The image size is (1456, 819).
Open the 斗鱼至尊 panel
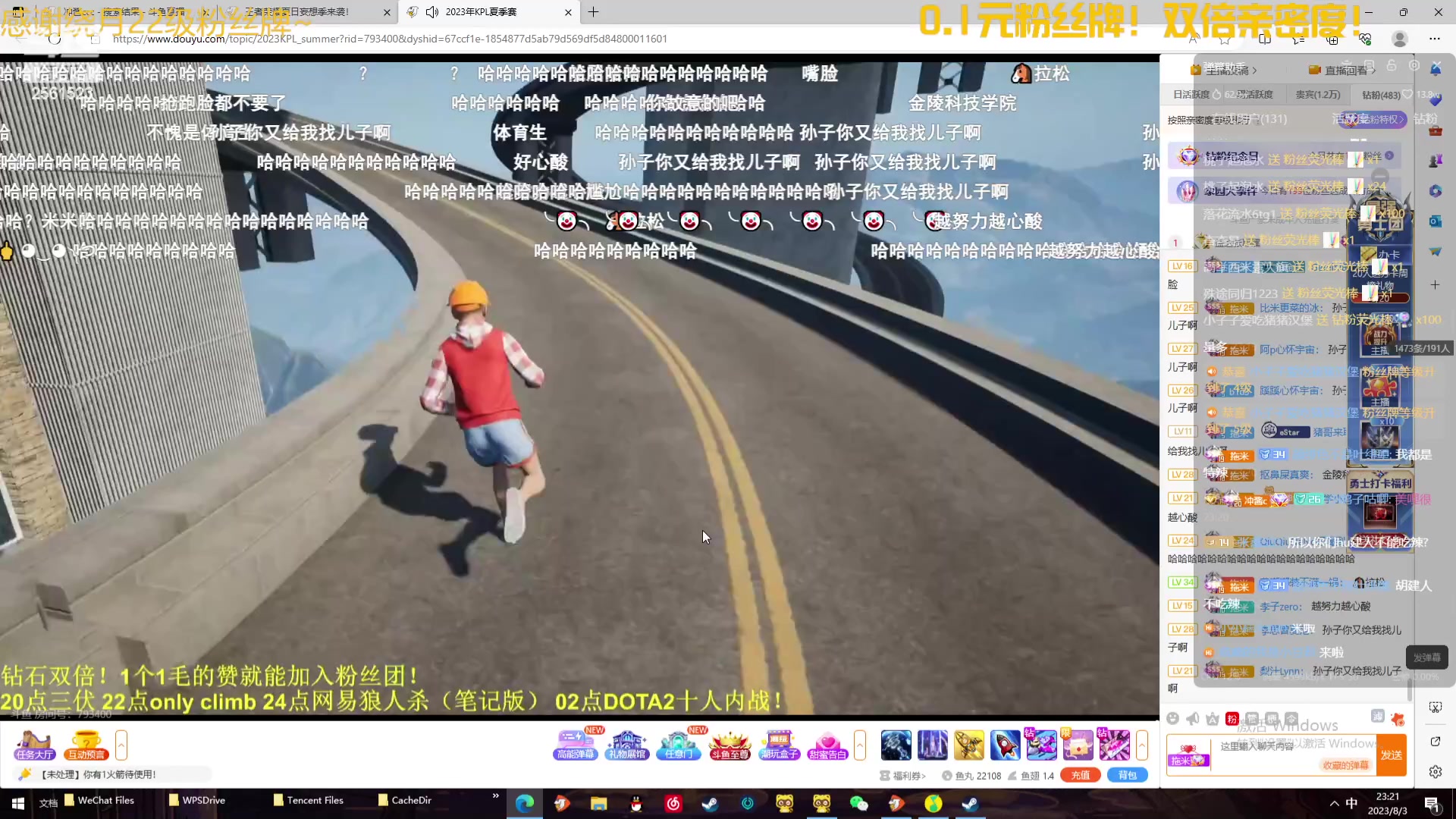click(x=730, y=745)
